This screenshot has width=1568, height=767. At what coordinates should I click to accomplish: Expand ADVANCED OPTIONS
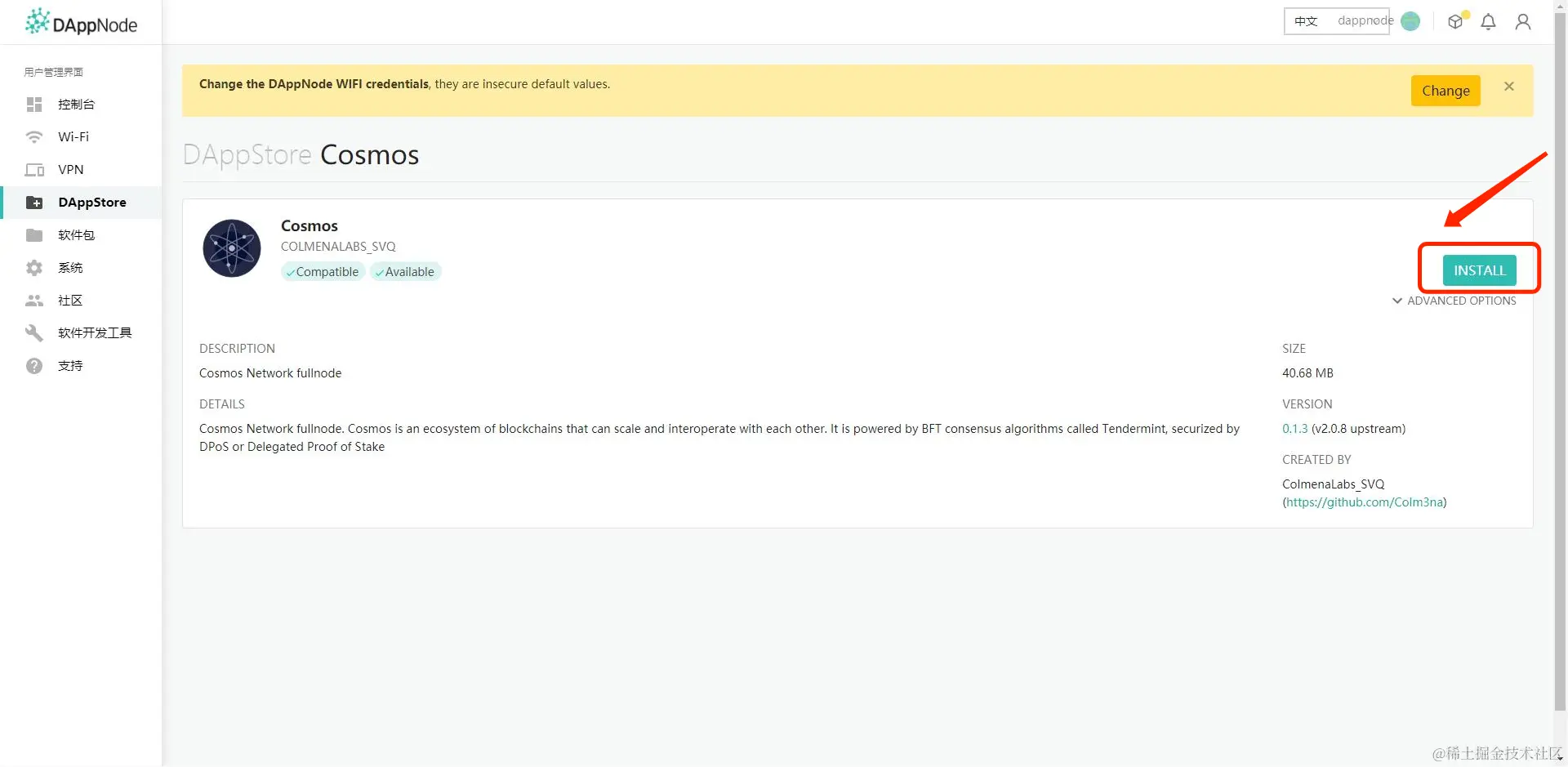[x=1454, y=301]
